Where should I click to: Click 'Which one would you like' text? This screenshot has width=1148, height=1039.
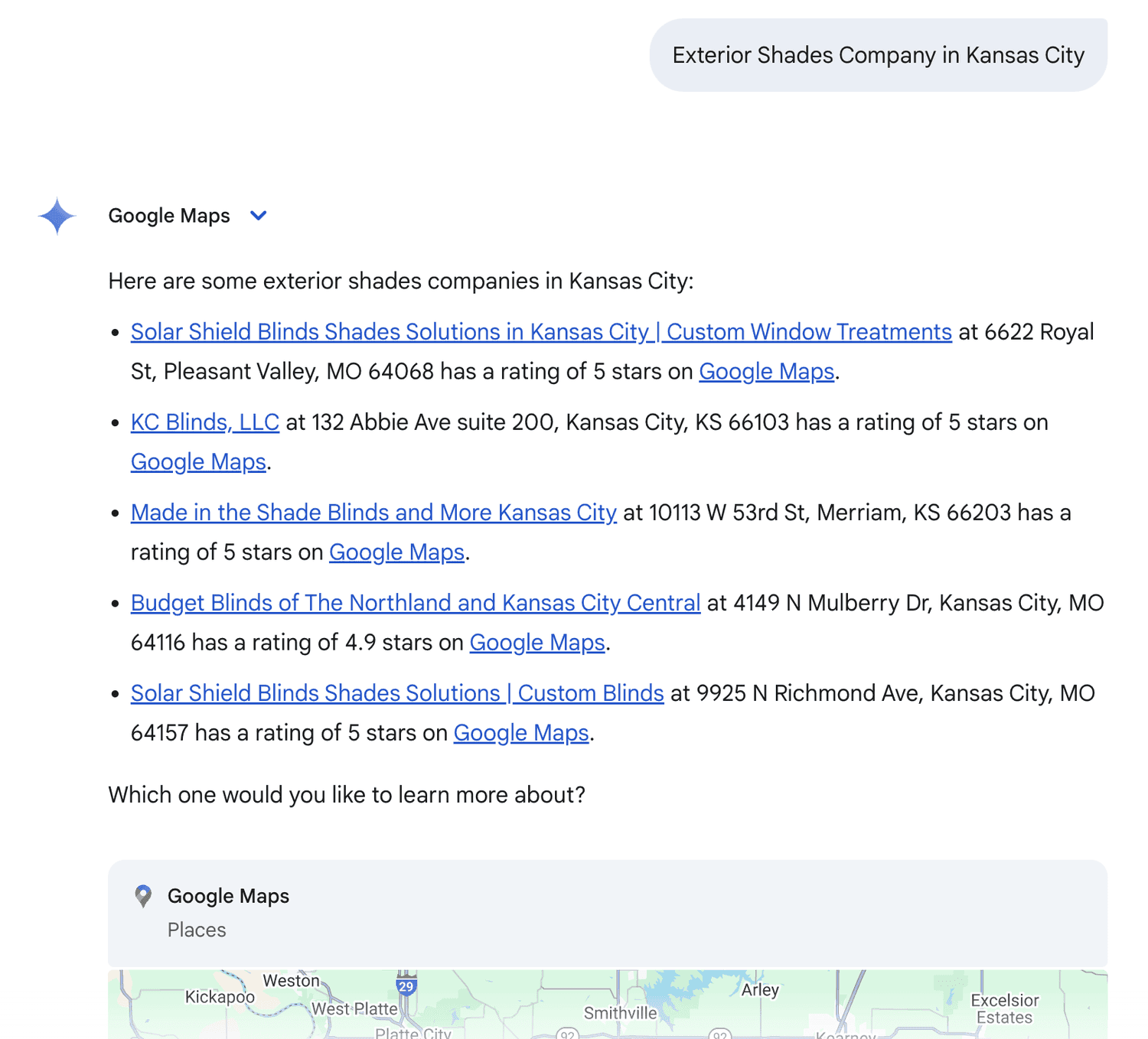click(x=347, y=795)
